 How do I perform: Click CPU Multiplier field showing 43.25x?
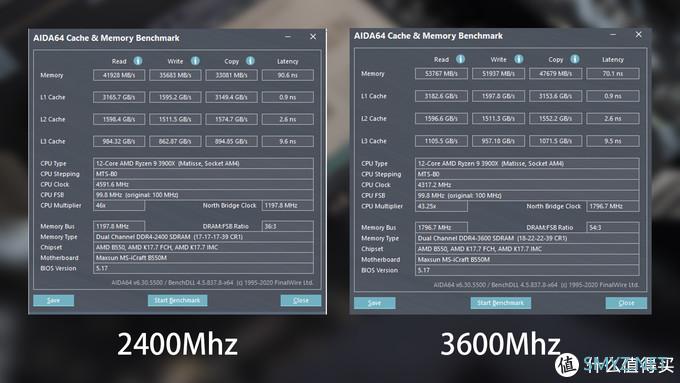pos(441,206)
